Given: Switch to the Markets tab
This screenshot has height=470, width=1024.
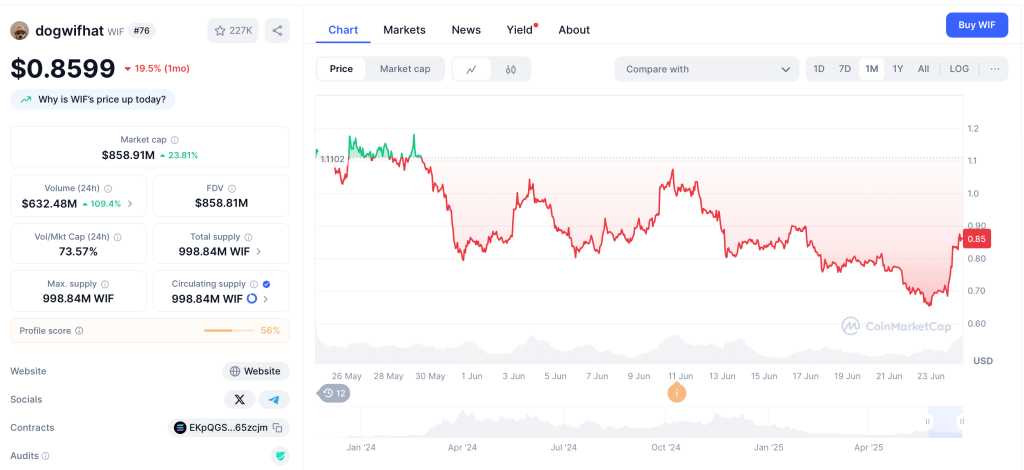Looking at the screenshot, I should (x=404, y=30).
